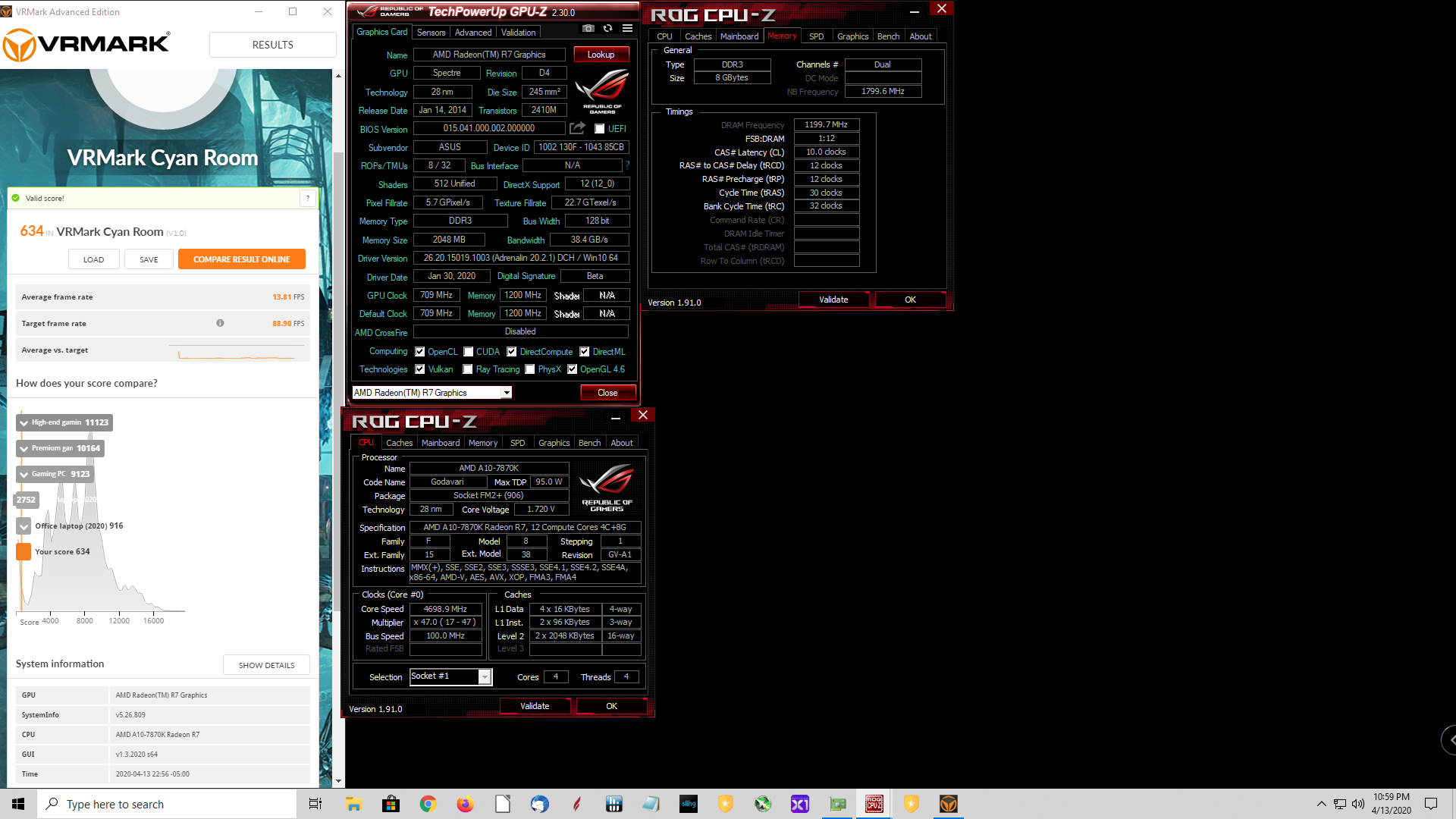Click Show Details for system information
This screenshot has height=819, width=1456.
tap(266, 665)
